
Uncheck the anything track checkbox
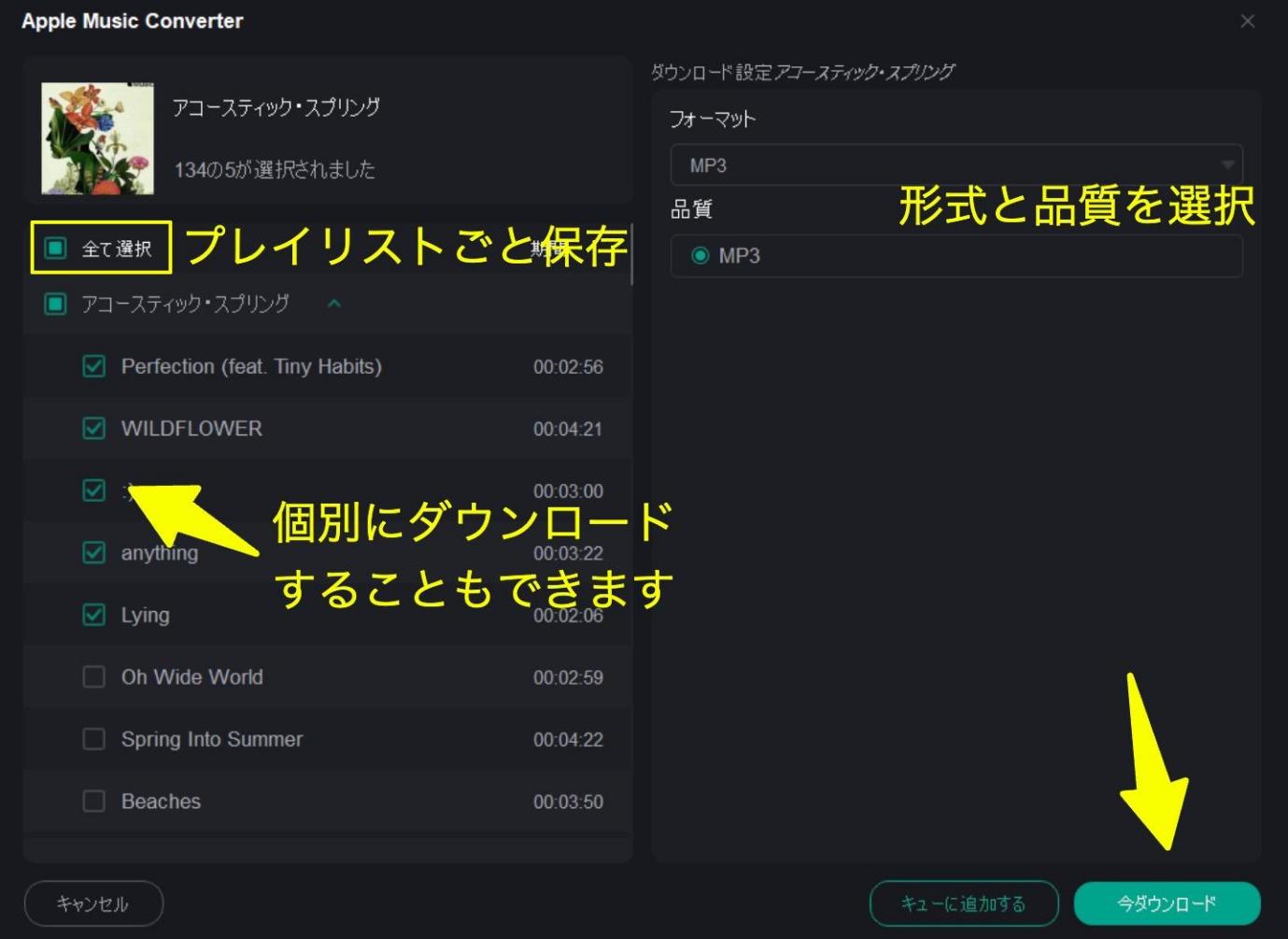pos(94,552)
